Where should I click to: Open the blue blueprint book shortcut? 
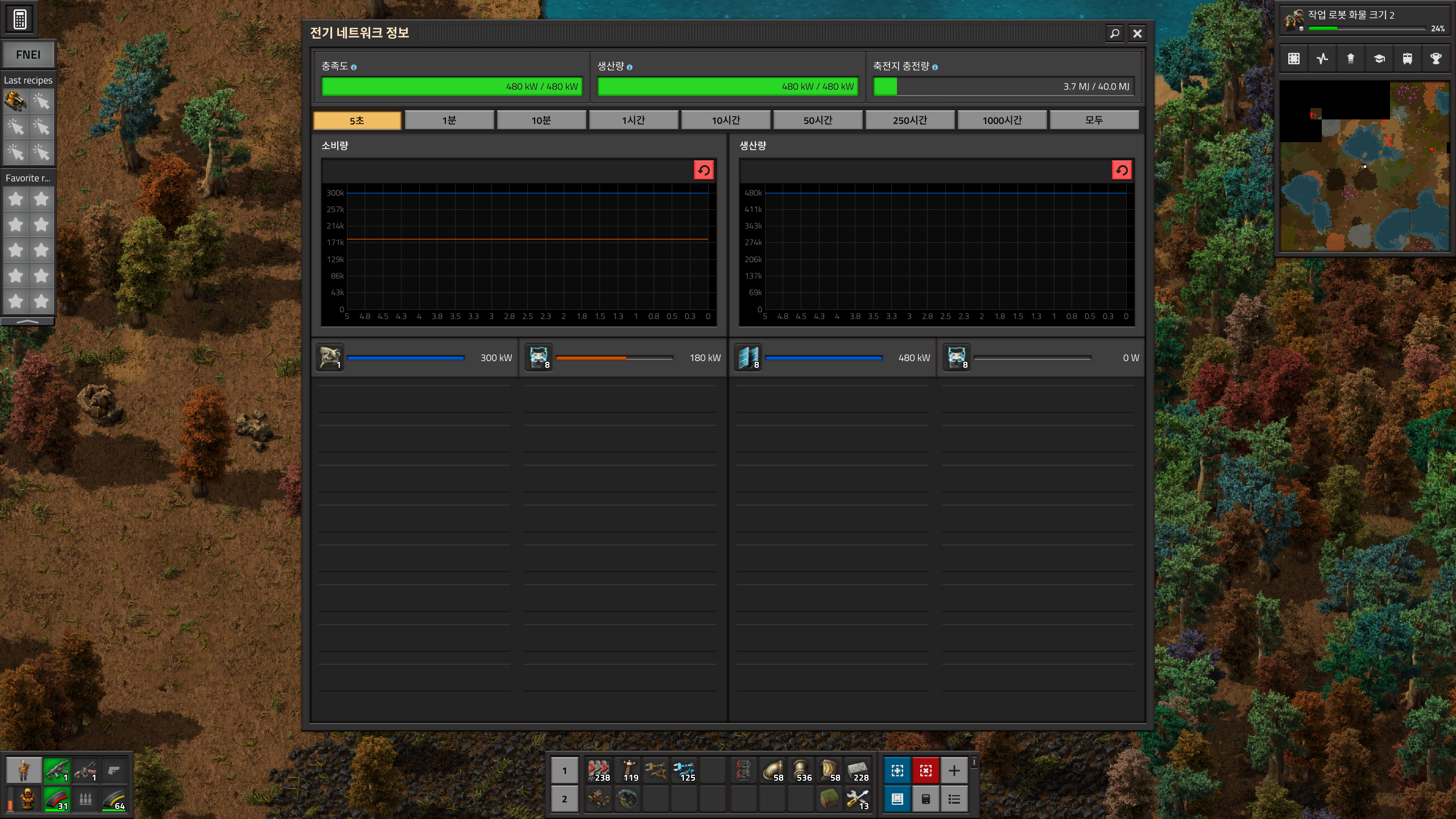click(x=897, y=799)
